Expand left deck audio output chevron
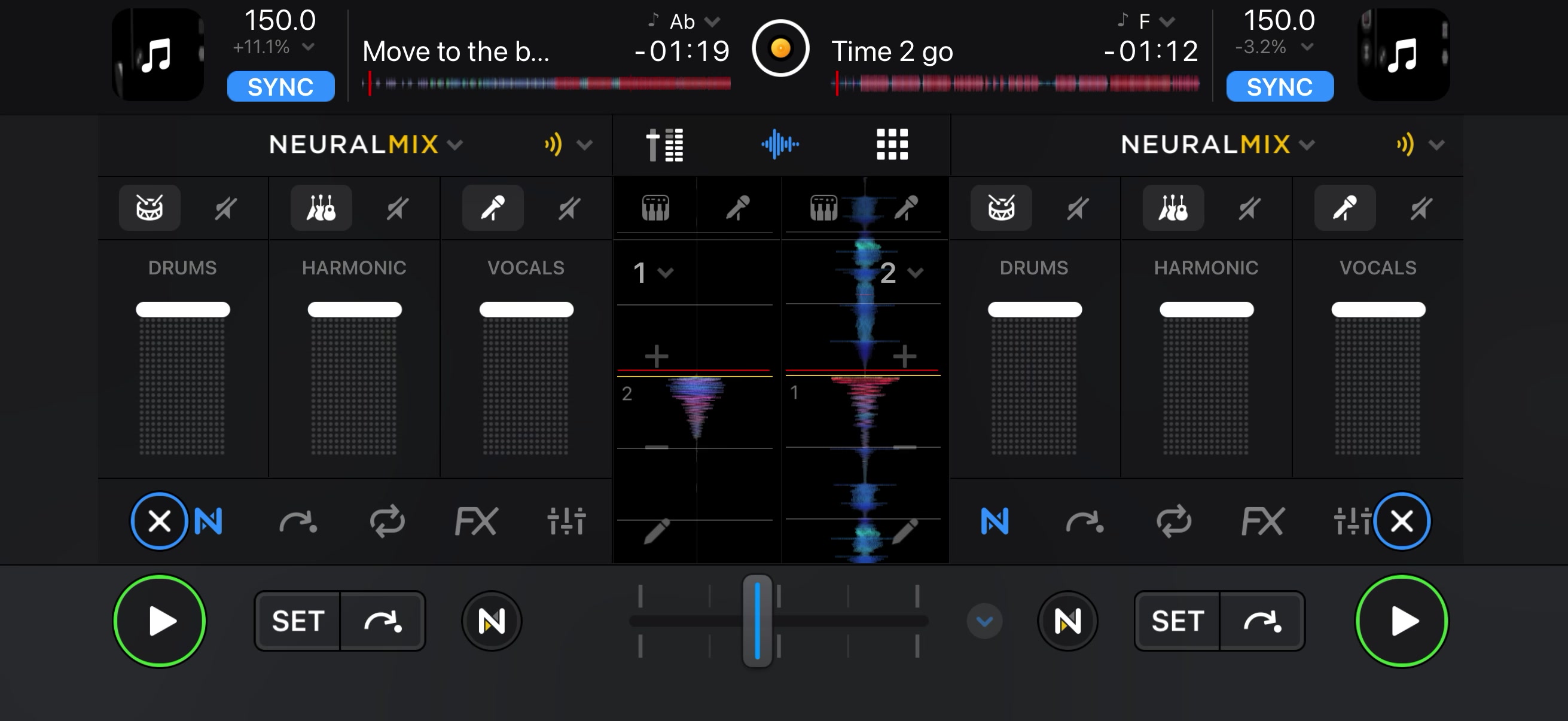This screenshot has width=1568, height=721. point(584,145)
